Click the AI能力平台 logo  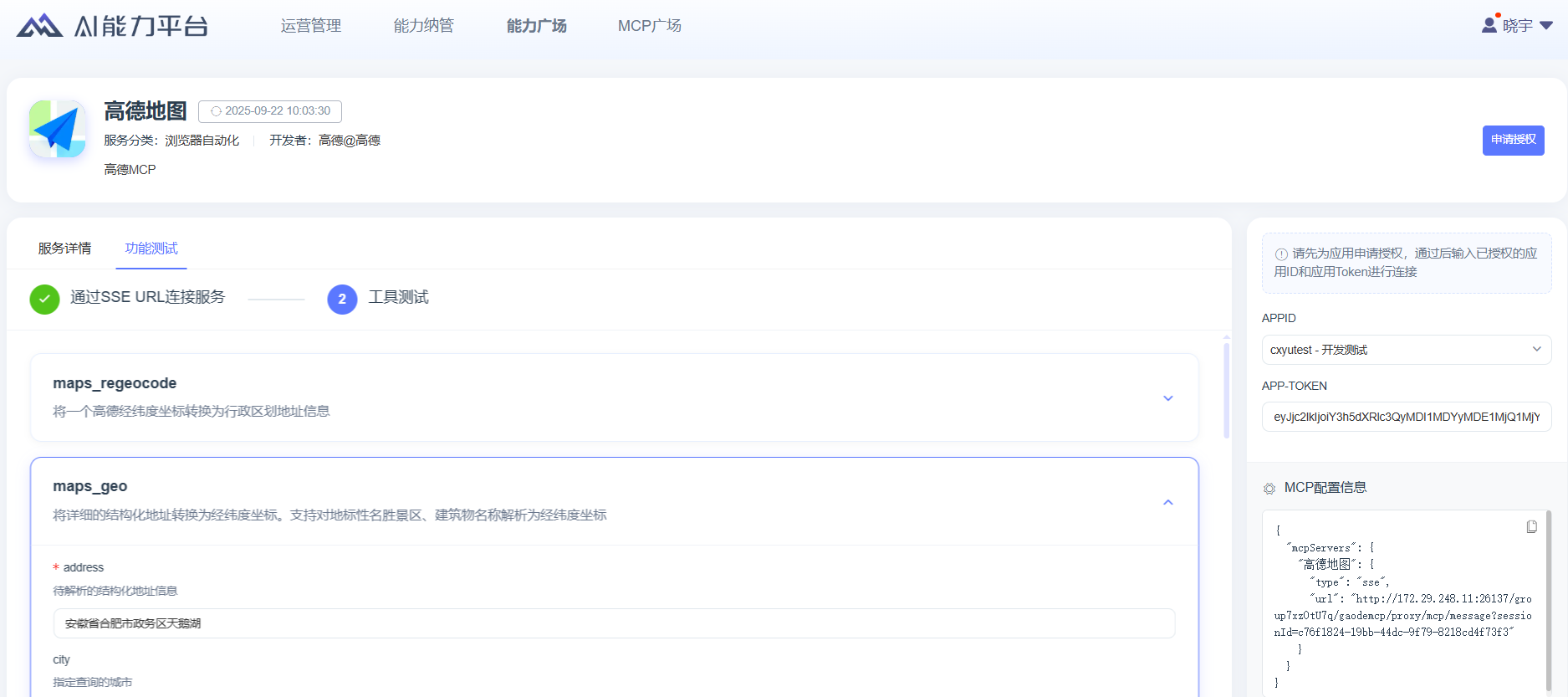(112, 26)
